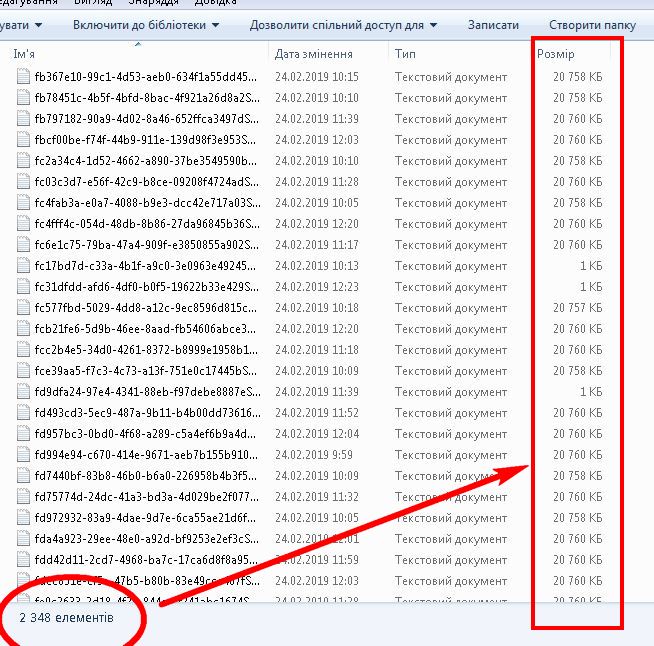654x646 pixels.
Task: Click date 24.02.2019 12:23
Action: [x=317, y=287]
